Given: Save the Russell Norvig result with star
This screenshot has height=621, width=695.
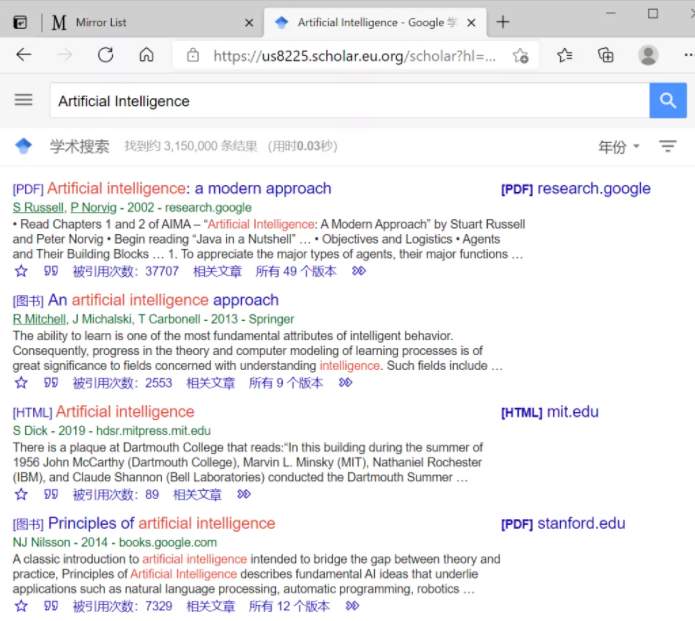Looking at the screenshot, I should pos(21,271).
